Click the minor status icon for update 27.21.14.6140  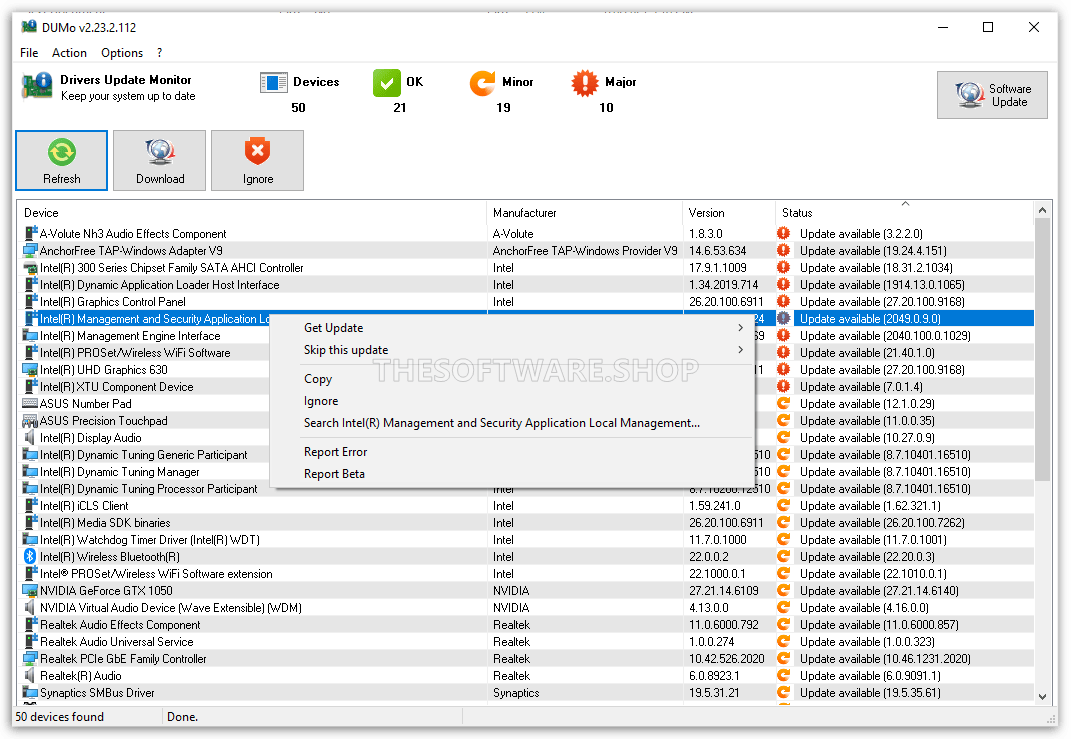[x=783, y=590]
